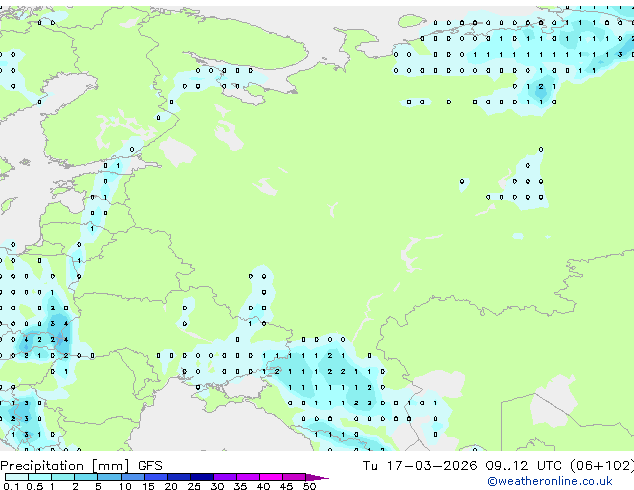Screen dimensions: 634x490
Task: Click the 'Tu' weekday label
Action: point(370,466)
